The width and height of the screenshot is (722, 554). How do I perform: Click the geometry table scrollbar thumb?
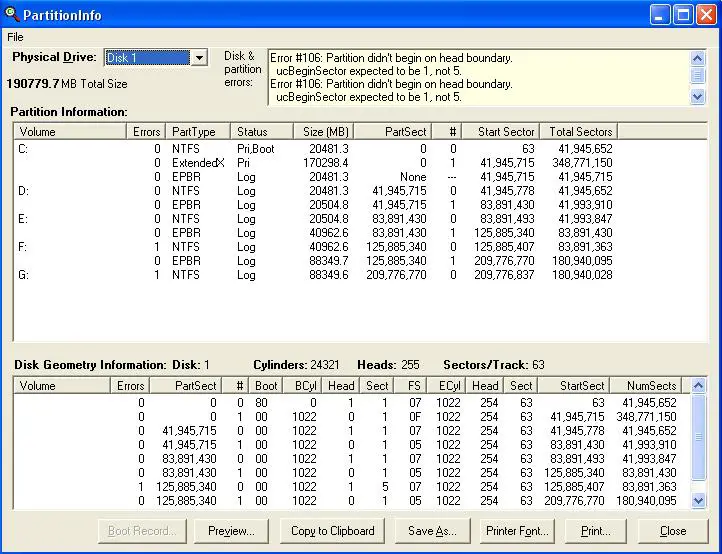point(699,437)
